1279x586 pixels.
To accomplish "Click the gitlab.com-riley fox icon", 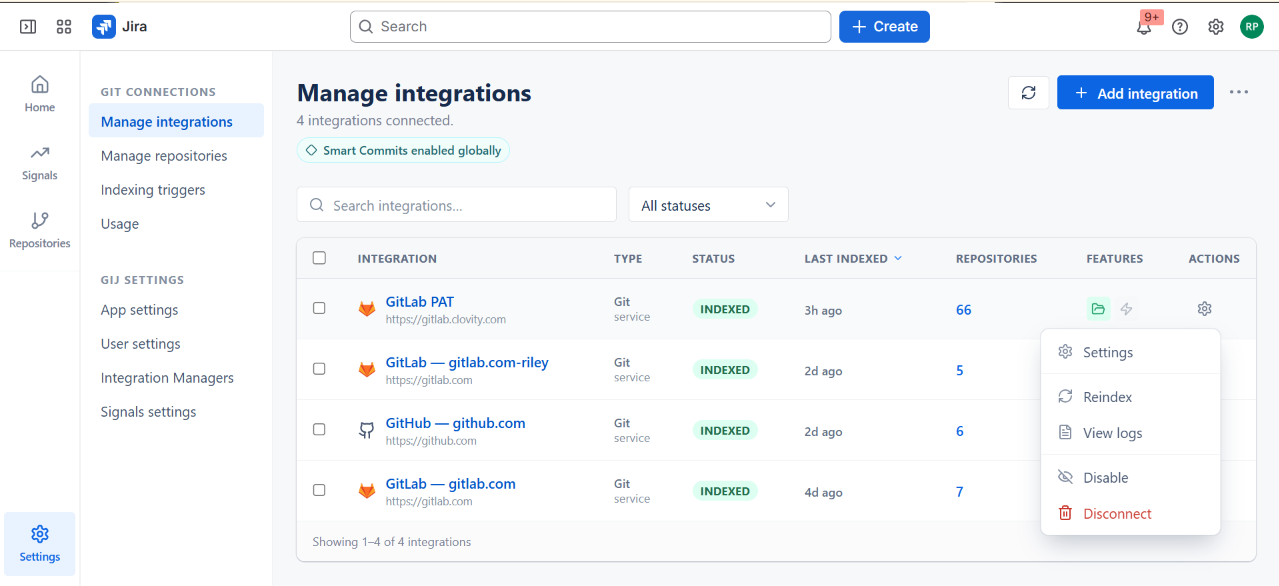I will point(367,370).
